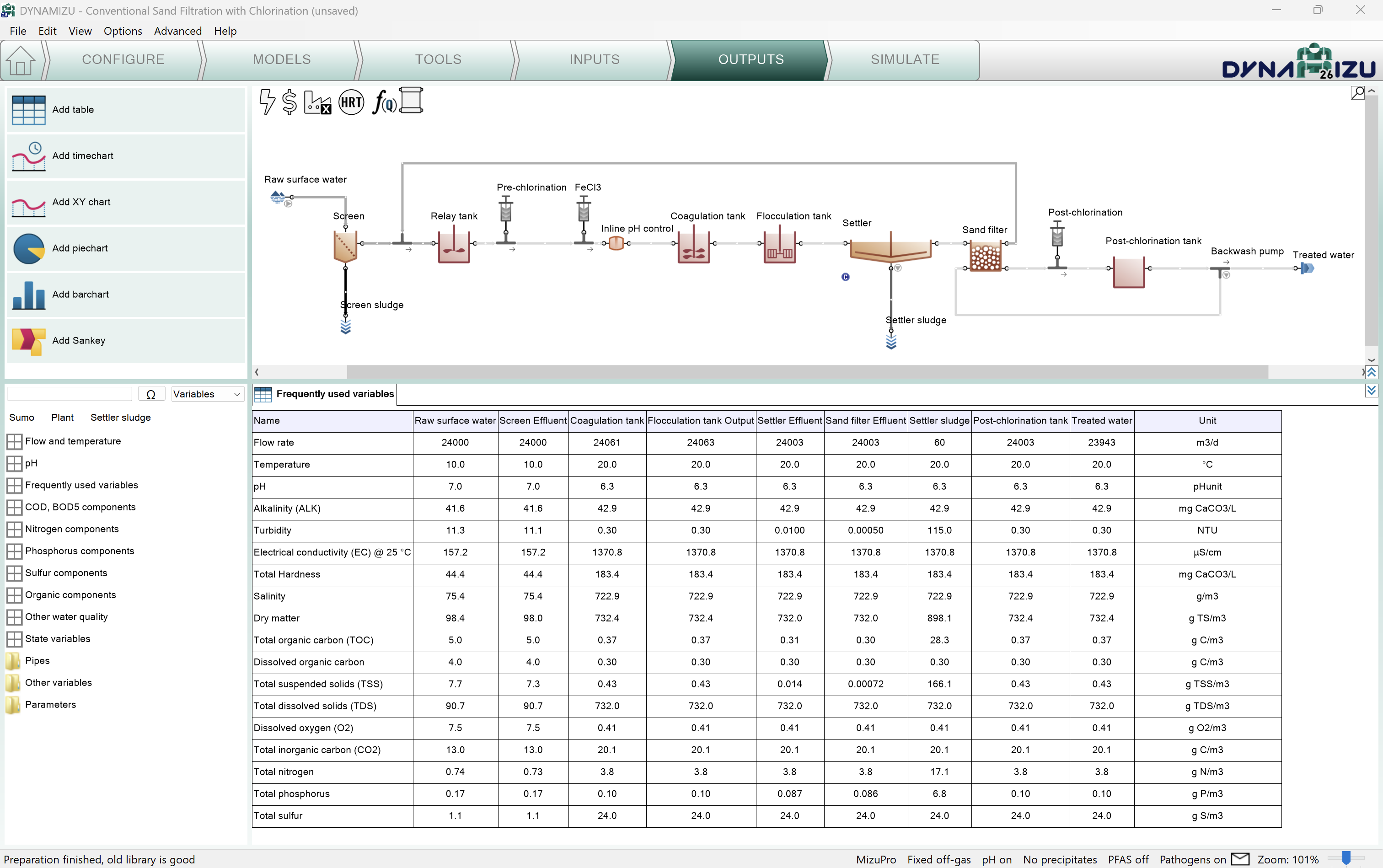Image resolution: width=1383 pixels, height=868 pixels.
Task: Click the Omega symbol button
Action: click(x=151, y=394)
